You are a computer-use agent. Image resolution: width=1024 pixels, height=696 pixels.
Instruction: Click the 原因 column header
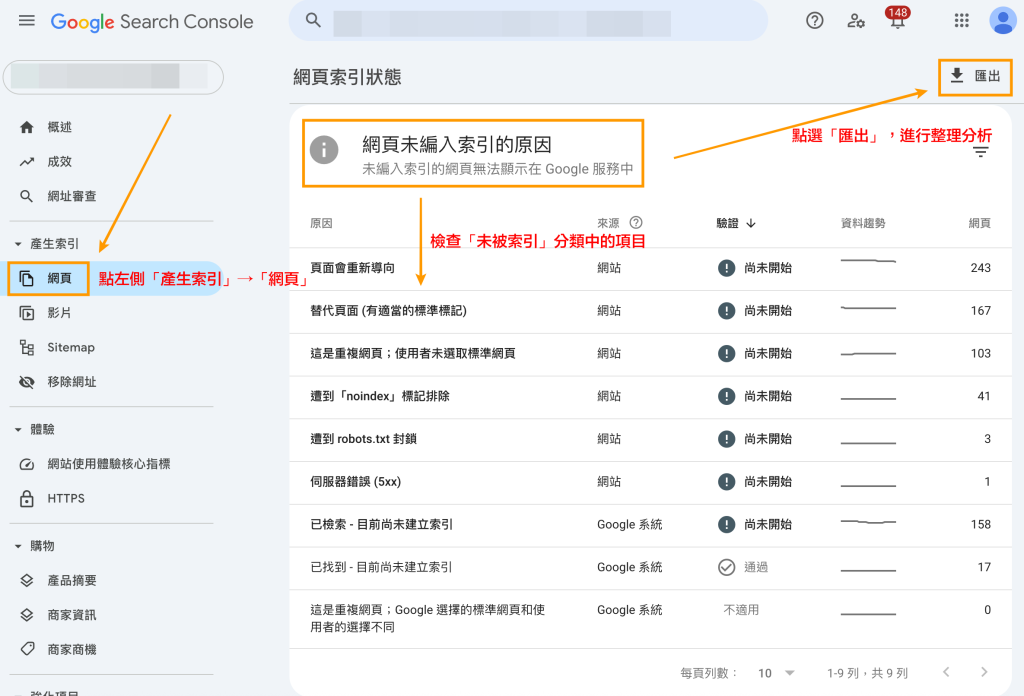pyautogui.click(x=321, y=223)
